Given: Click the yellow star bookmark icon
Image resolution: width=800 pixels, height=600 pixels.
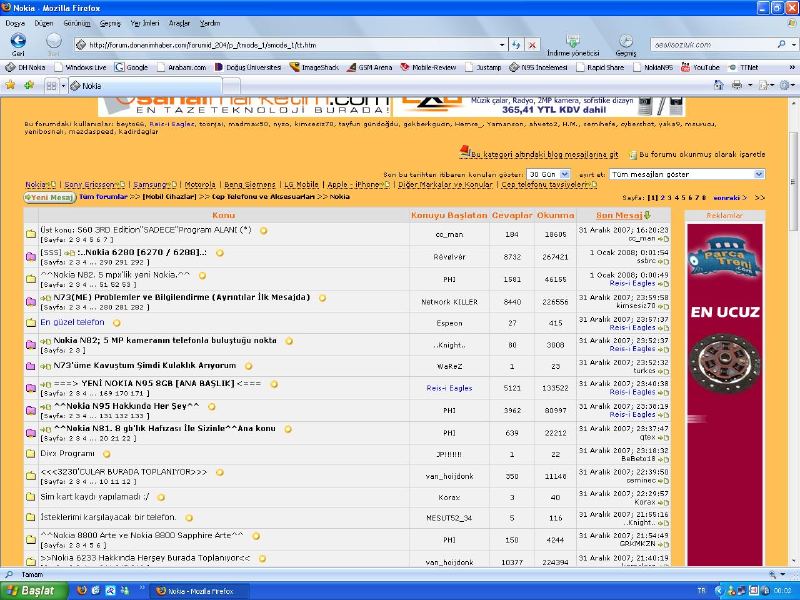Looking at the screenshot, I should [10, 85].
